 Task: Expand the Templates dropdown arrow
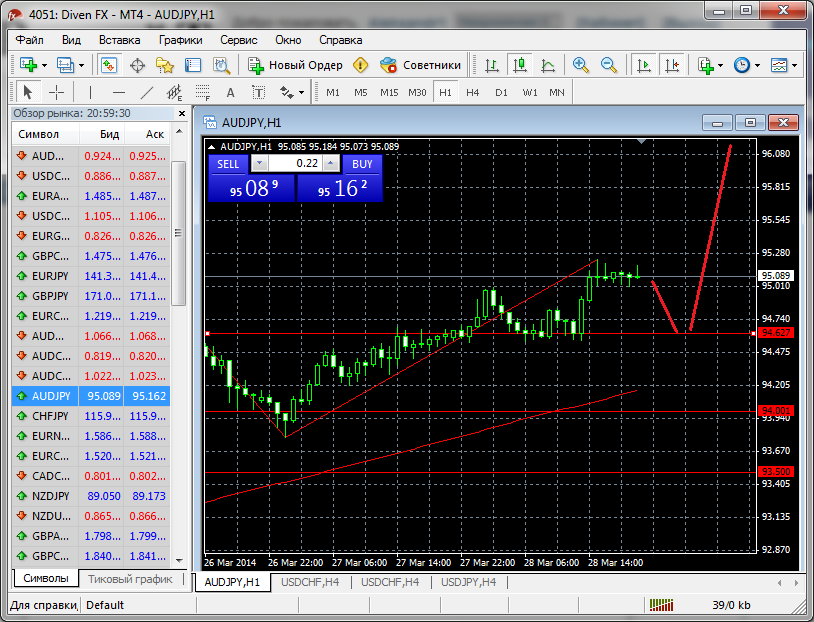click(795, 65)
